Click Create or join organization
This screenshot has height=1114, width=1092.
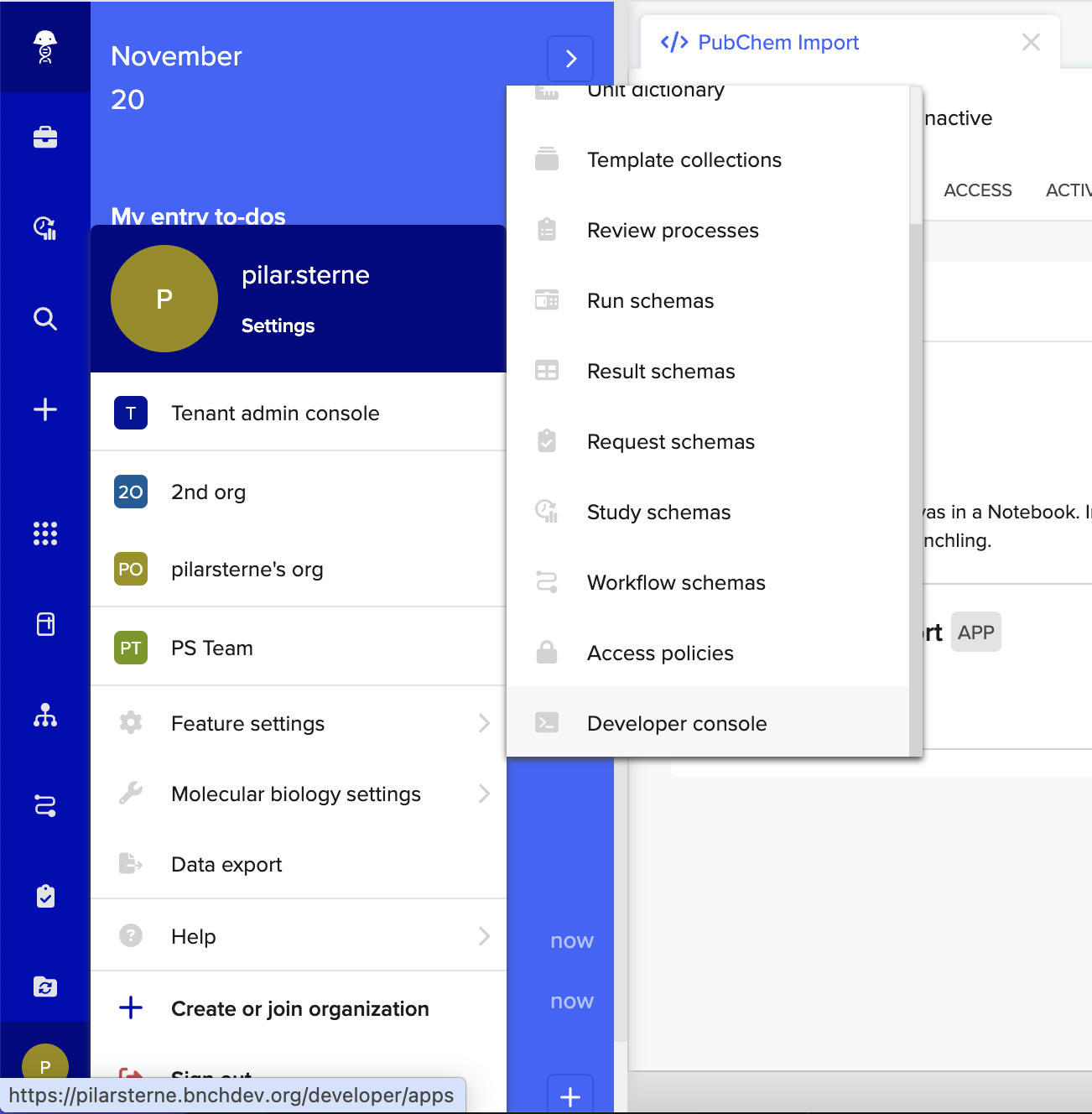point(299,1008)
